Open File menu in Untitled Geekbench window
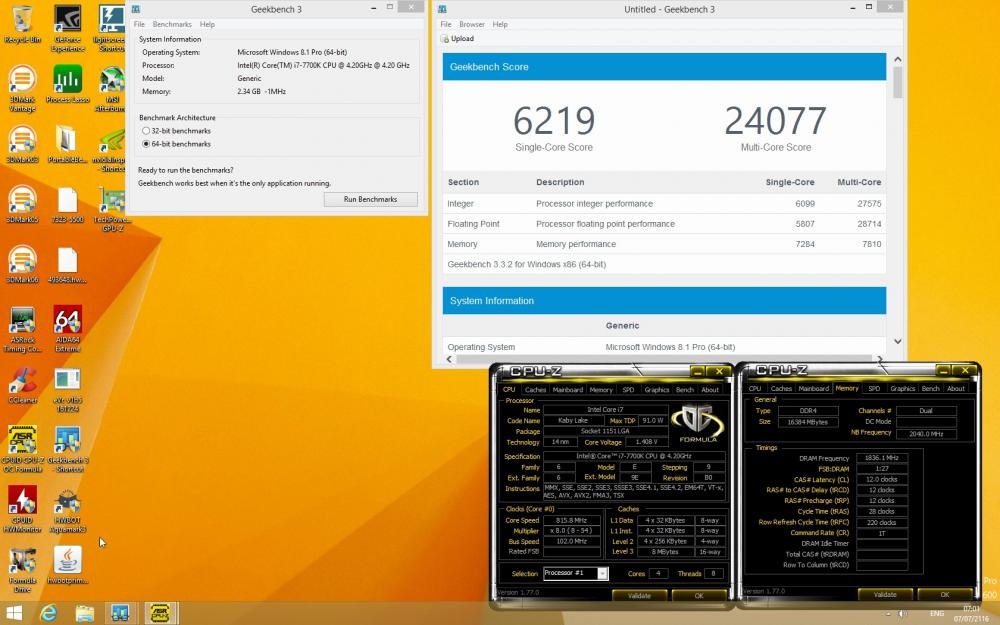 [x=446, y=24]
